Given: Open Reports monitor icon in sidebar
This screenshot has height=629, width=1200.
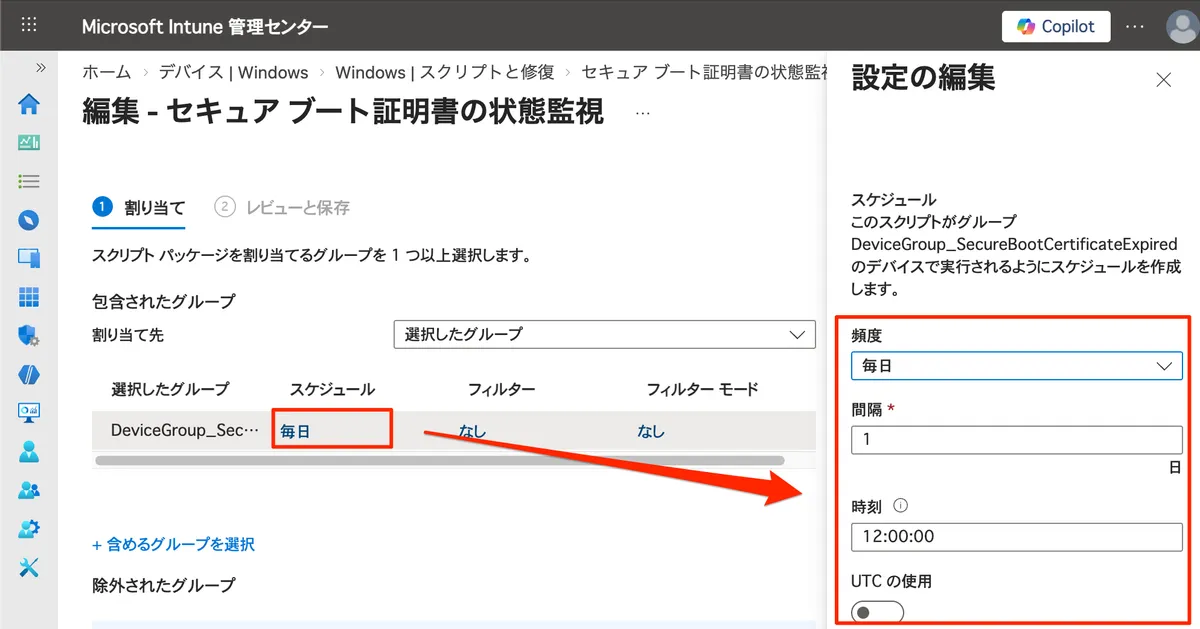Looking at the screenshot, I should pos(29,412).
